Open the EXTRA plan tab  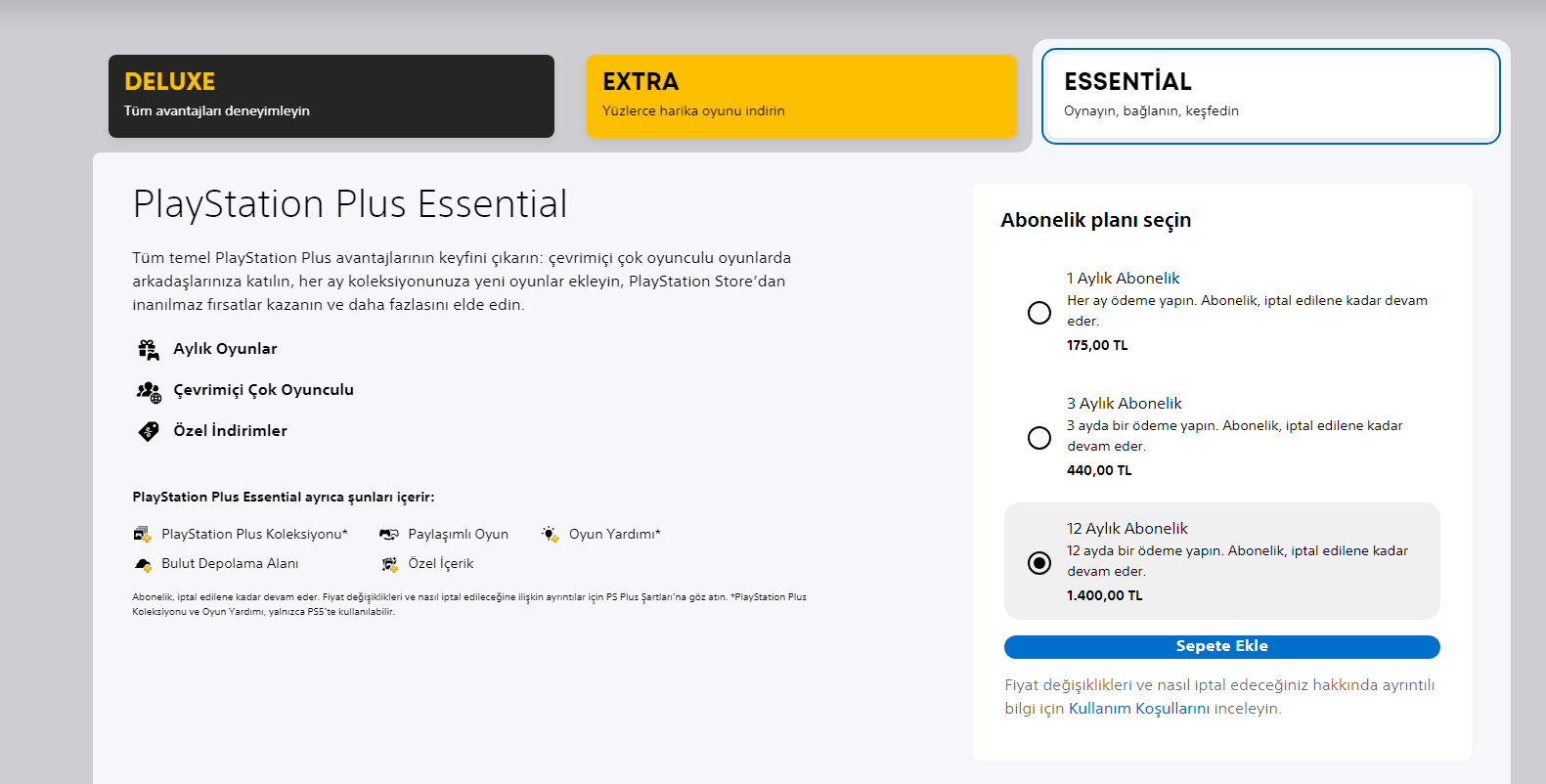click(801, 96)
